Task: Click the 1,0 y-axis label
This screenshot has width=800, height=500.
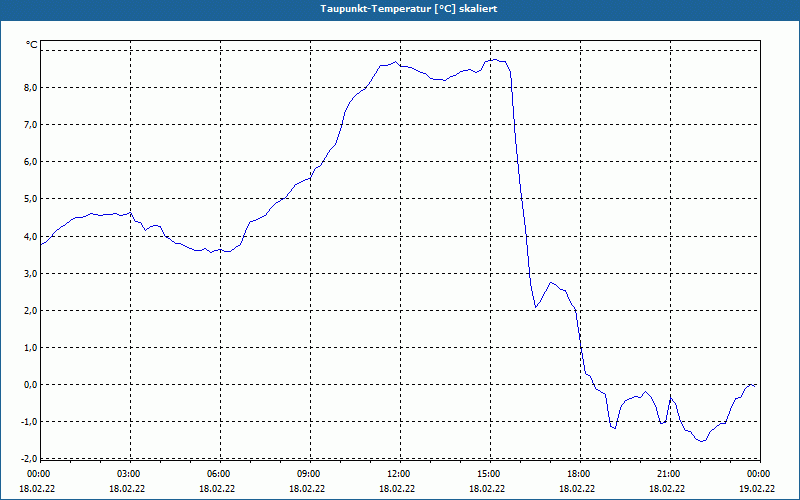Action: (30, 347)
